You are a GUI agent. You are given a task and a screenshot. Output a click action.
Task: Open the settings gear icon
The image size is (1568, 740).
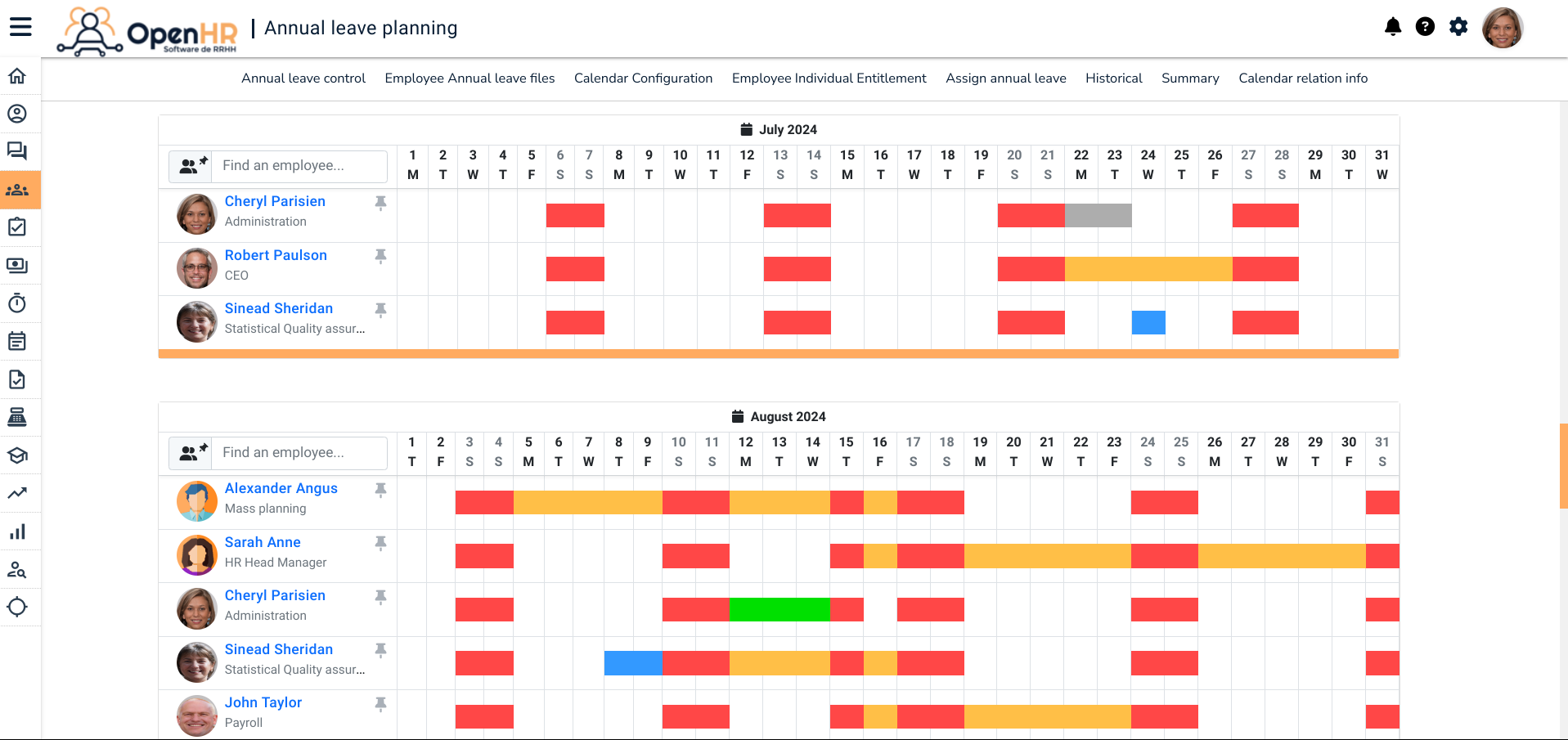1458,27
